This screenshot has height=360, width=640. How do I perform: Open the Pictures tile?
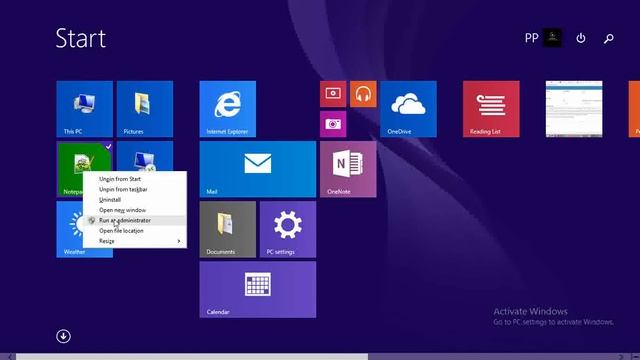pos(145,109)
